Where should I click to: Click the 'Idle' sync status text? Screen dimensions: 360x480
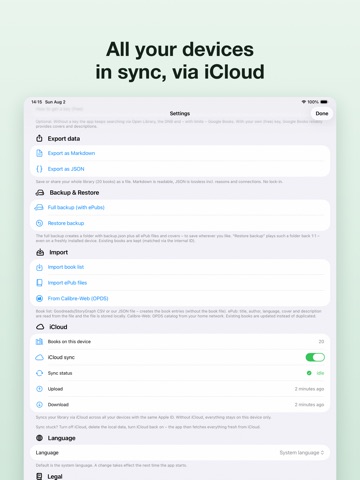[x=320, y=373]
